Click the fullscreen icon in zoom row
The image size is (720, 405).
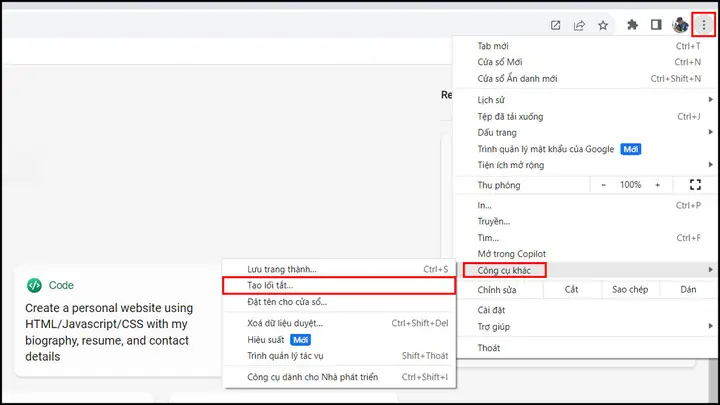click(x=695, y=185)
